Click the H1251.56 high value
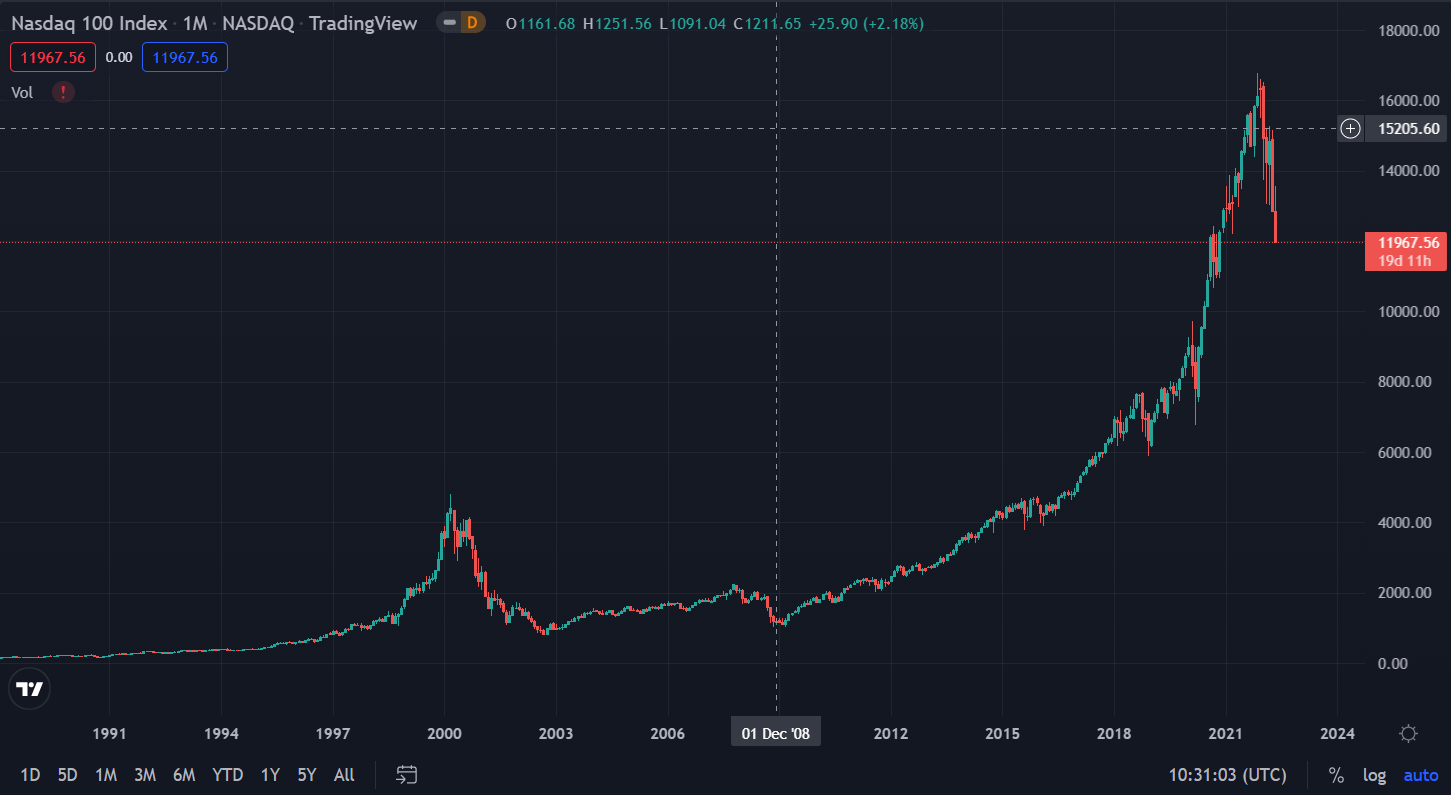1451x795 pixels. (x=617, y=23)
